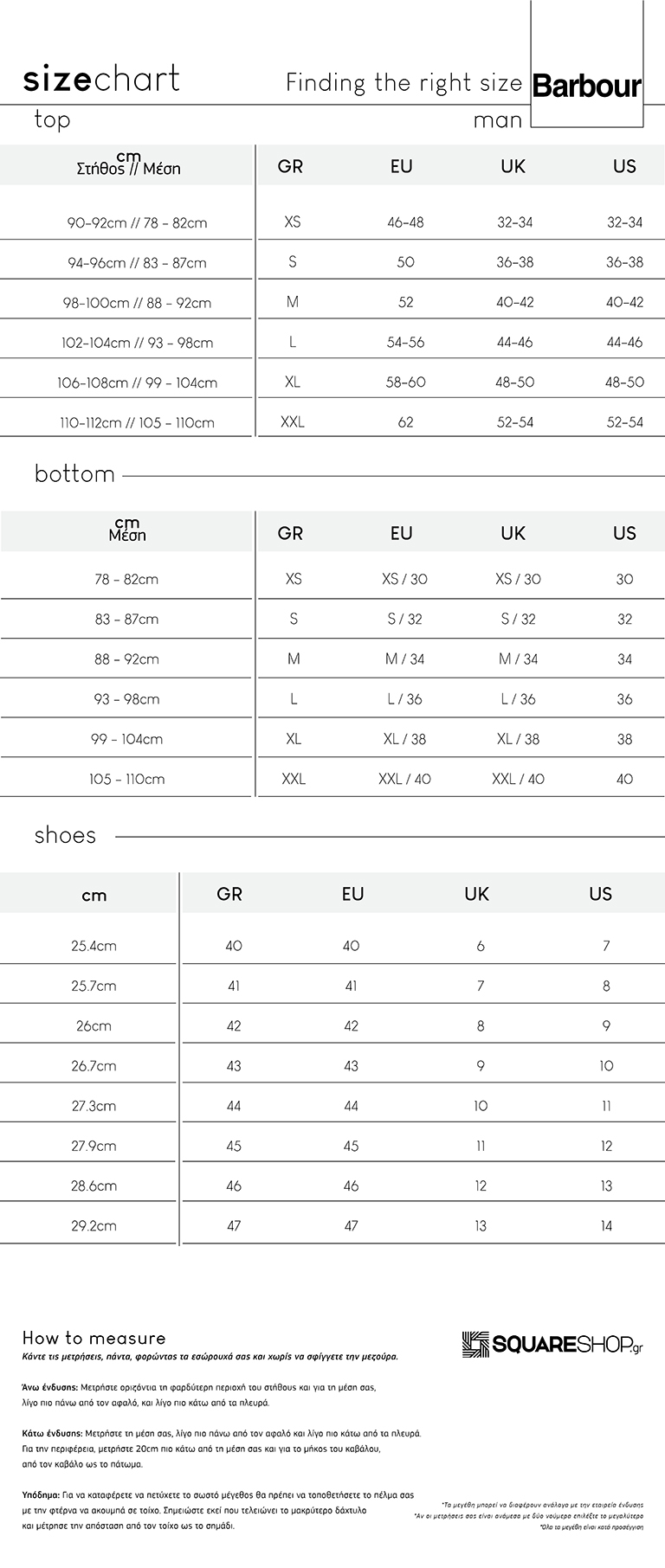Click XL / 38 in bottom EU column

[x=404, y=739]
